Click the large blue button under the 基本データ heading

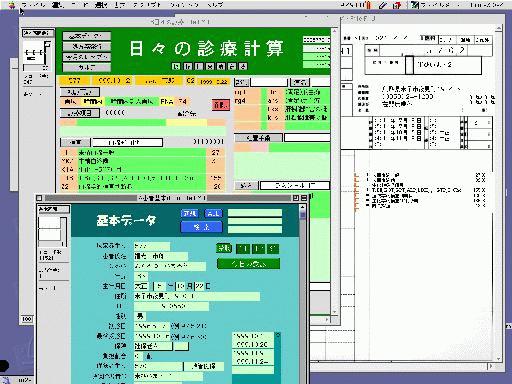(201, 227)
